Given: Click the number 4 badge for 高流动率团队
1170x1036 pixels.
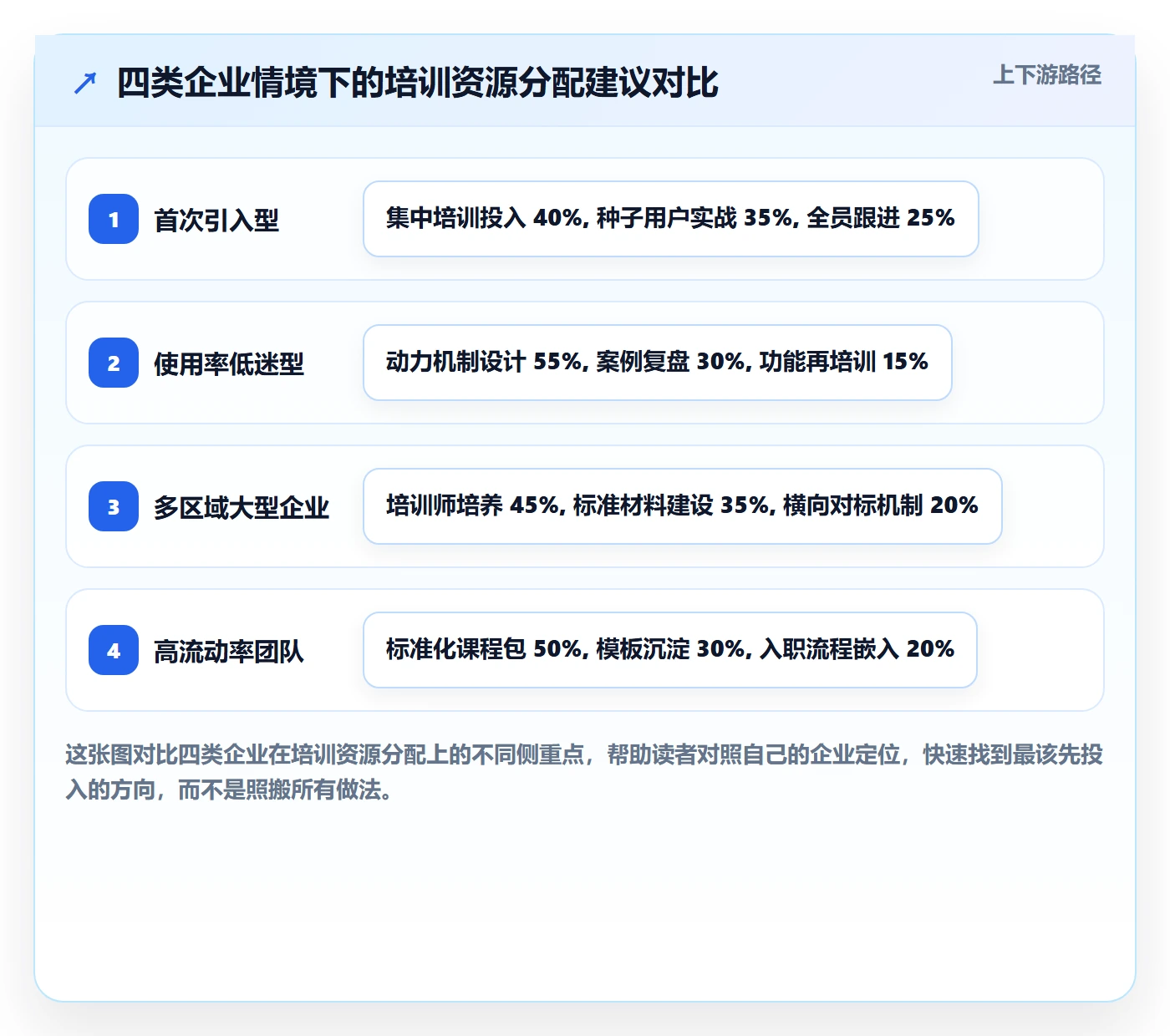Looking at the screenshot, I should [114, 650].
